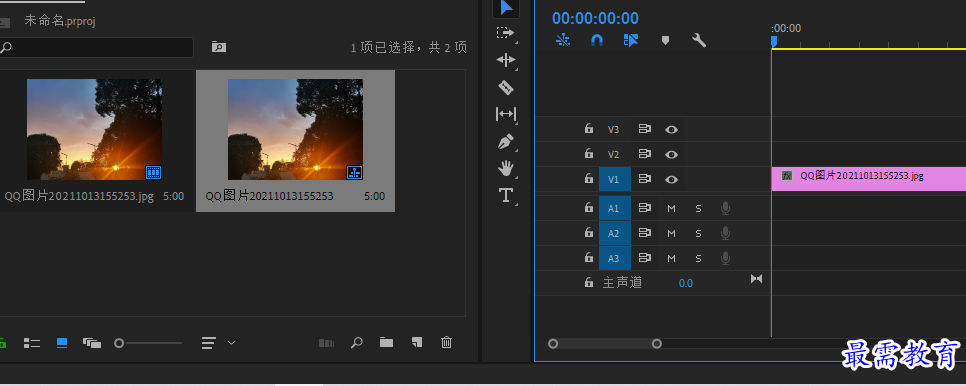Screen dimensions: 966x386
Task: Hide track V1 output eye
Action: pos(672,179)
